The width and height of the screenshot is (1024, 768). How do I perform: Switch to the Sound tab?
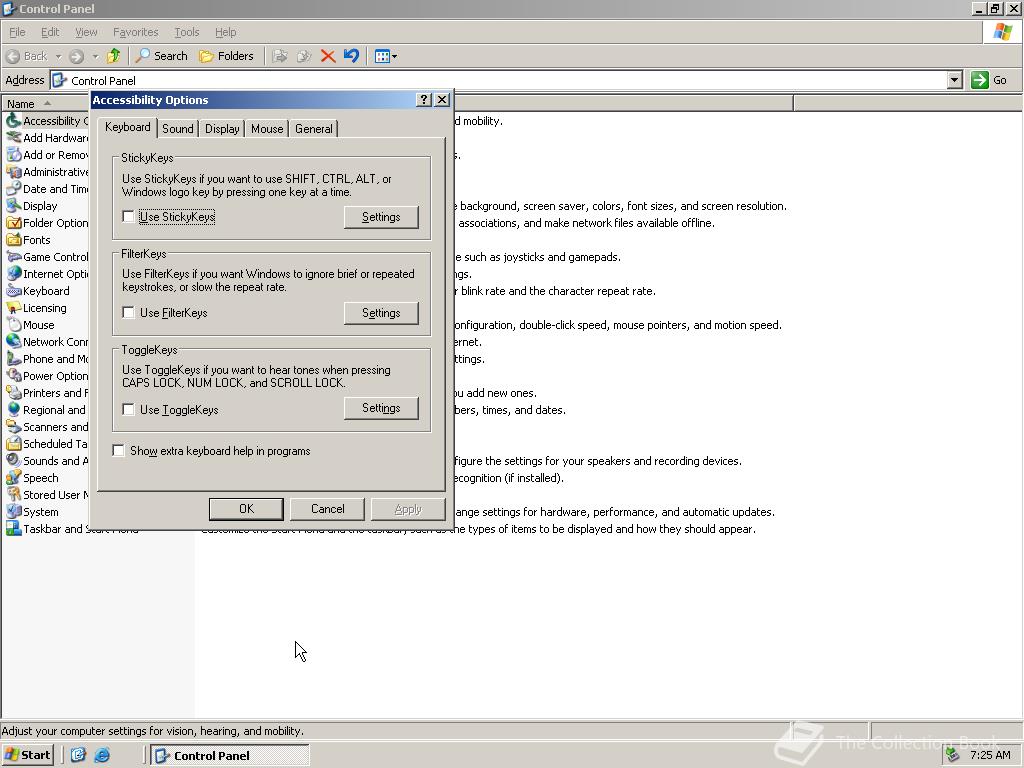click(x=178, y=129)
